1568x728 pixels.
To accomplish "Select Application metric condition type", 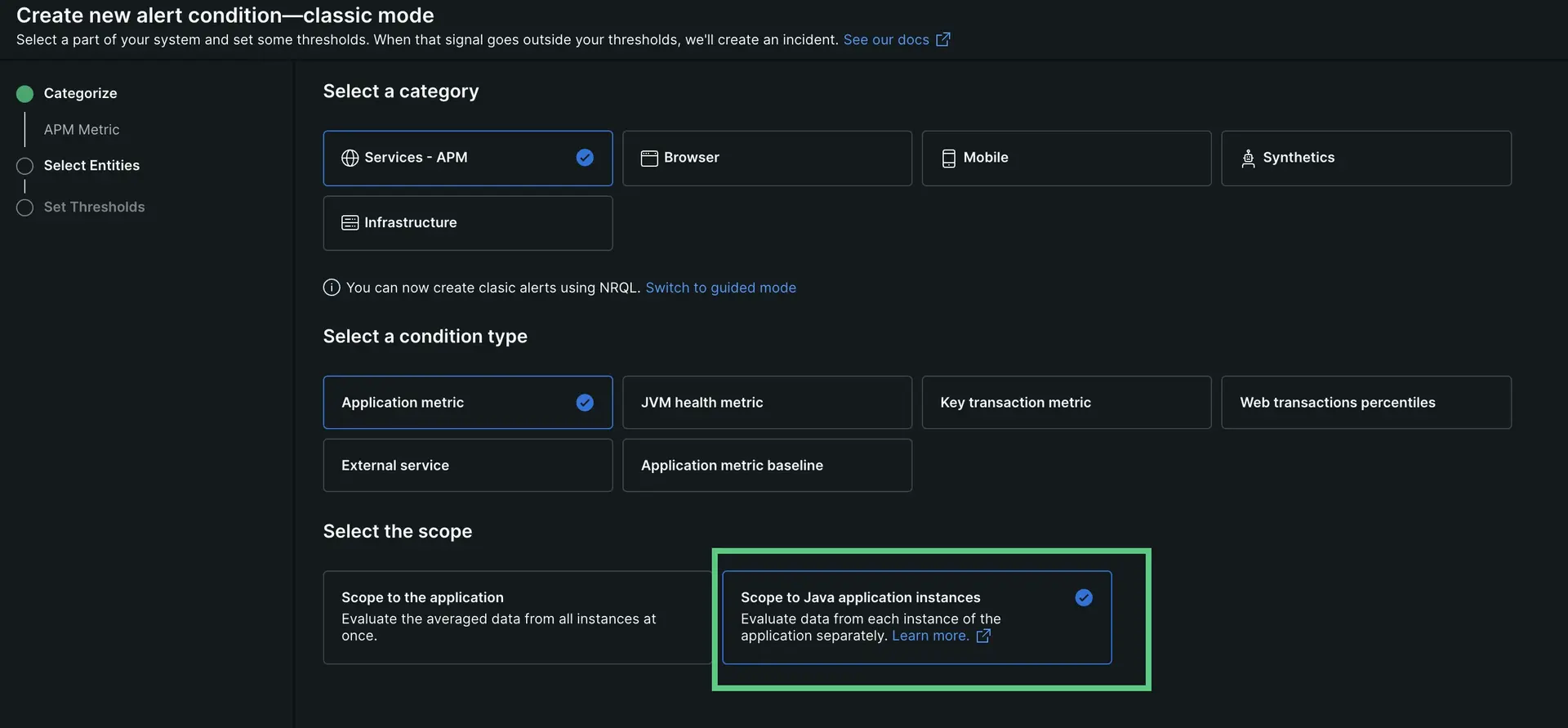I will tap(468, 402).
